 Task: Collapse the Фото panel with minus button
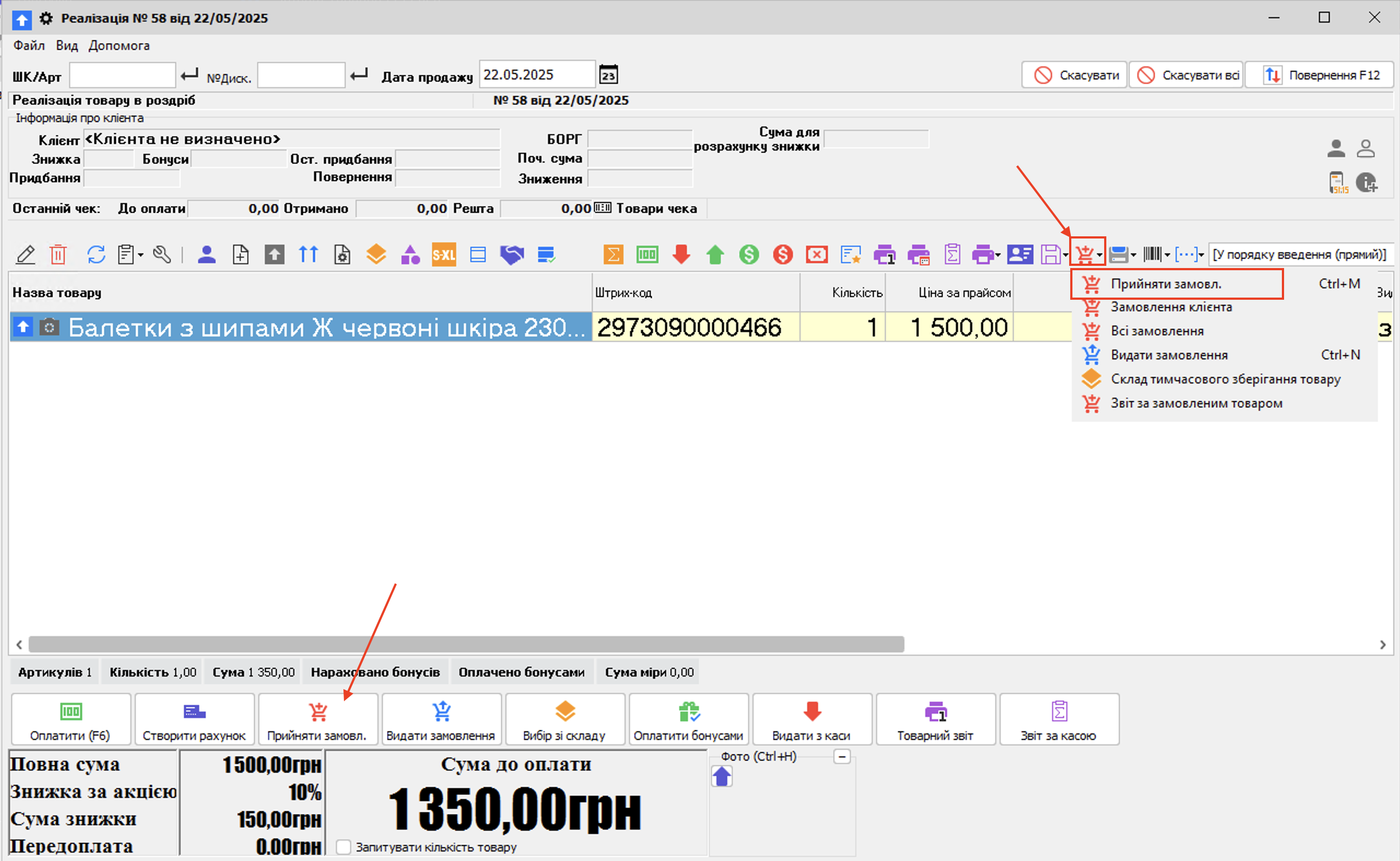(x=842, y=757)
